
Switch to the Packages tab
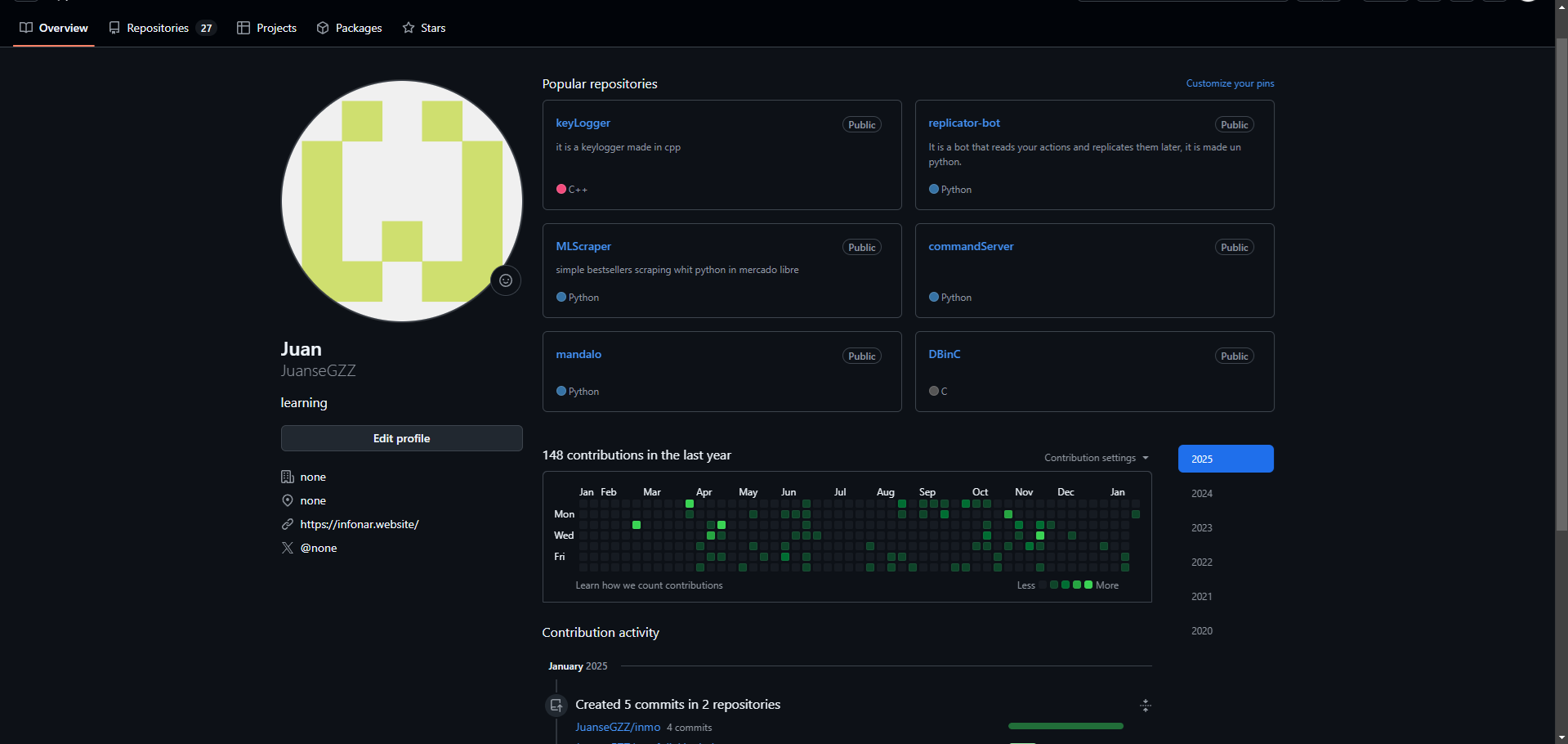[x=349, y=28]
